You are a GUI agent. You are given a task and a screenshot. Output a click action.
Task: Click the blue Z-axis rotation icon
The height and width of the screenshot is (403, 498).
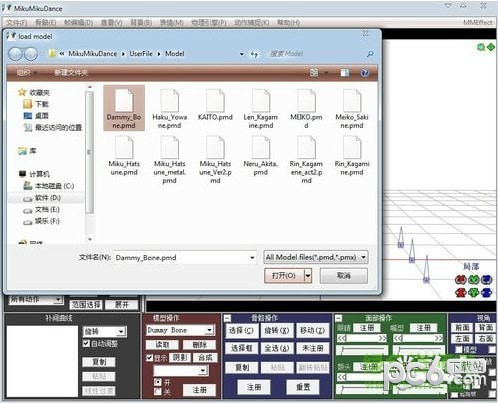click(x=486, y=279)
